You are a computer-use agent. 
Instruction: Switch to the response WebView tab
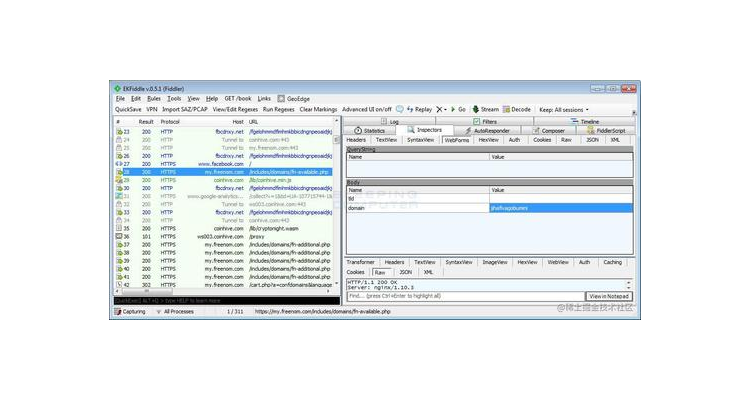[558, 262]
